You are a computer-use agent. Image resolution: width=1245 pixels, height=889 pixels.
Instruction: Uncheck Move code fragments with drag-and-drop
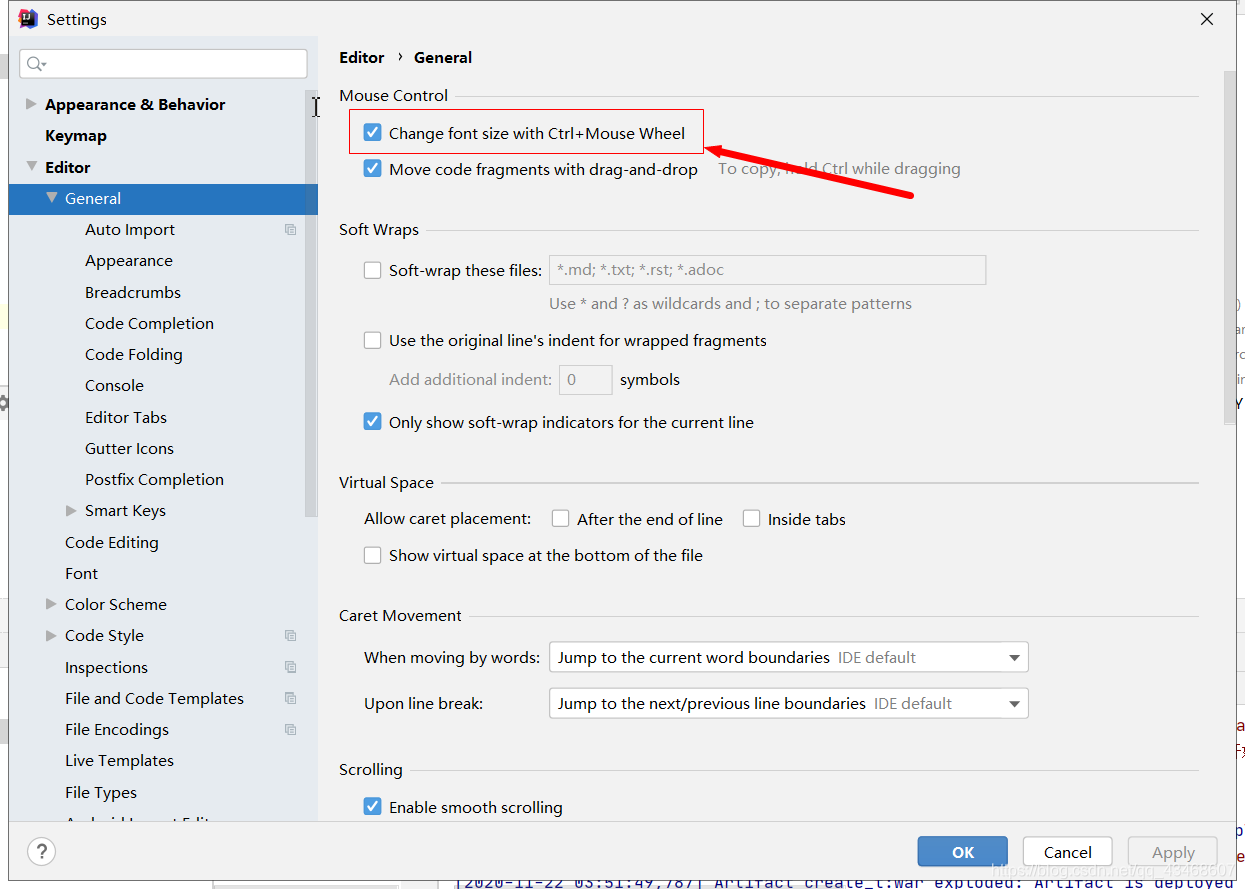(x=373, y=169)
